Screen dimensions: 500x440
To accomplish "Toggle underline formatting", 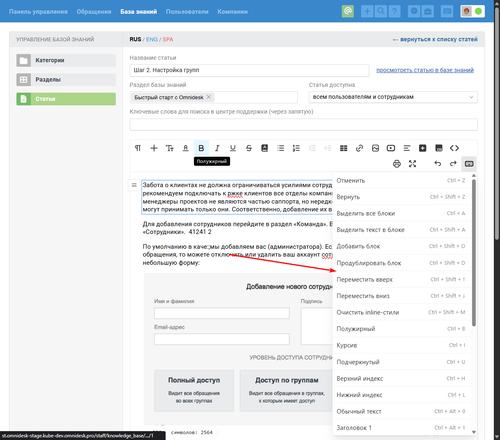I will pos(233,148).
